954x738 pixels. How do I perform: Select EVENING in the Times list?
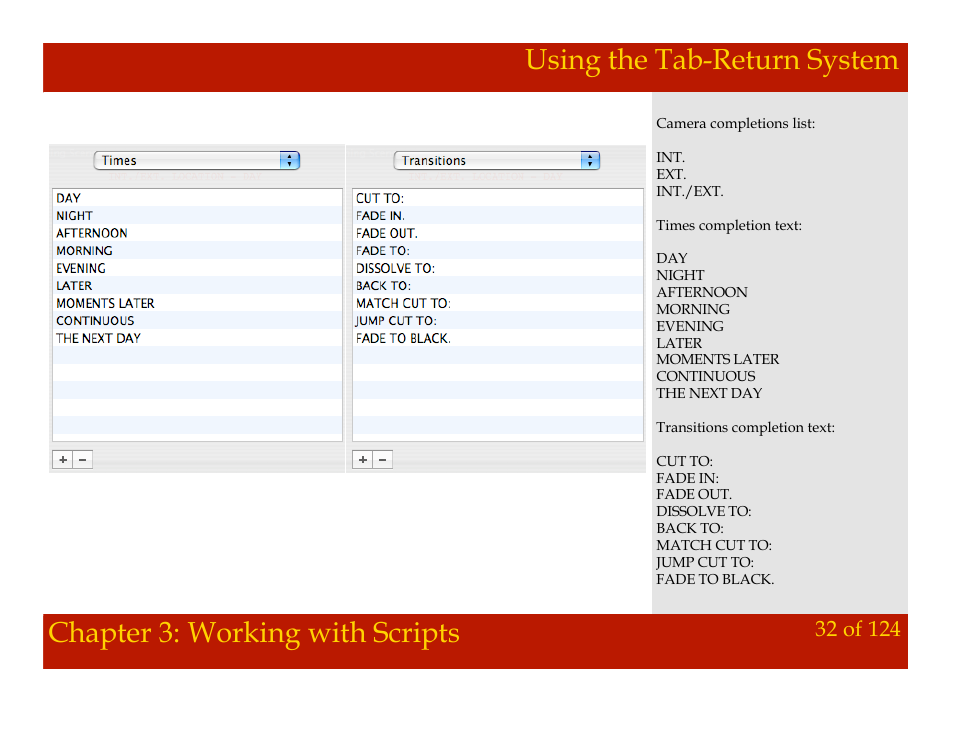click(x=197, y=268)
